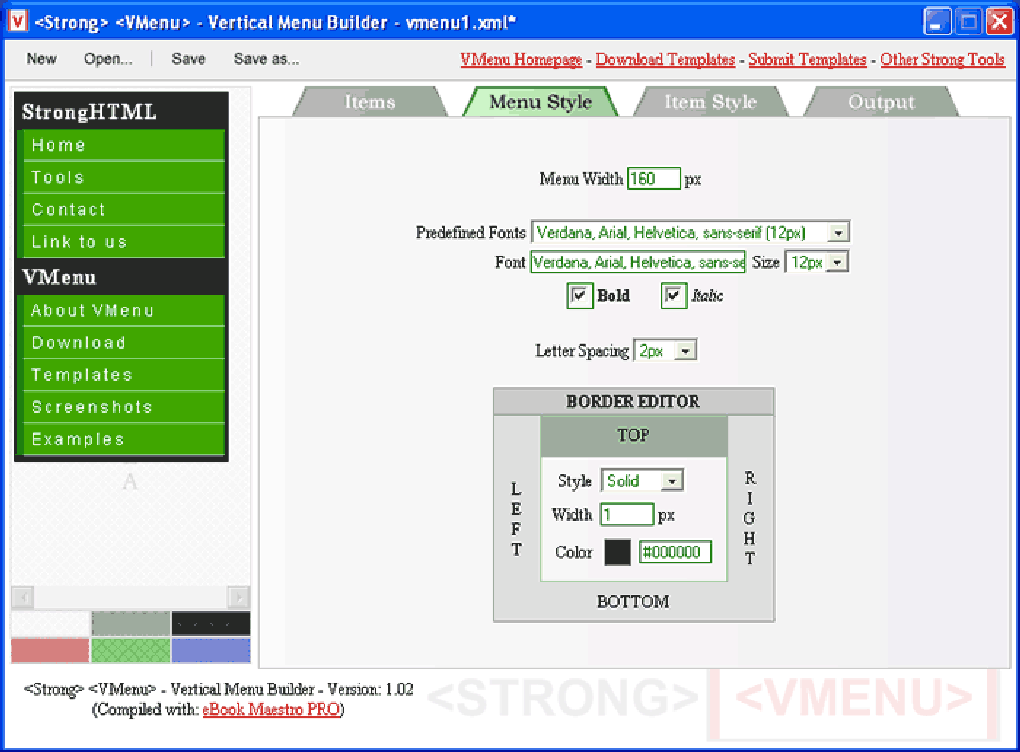Save the current menu using Save
Screen dimensions: 1020x752
188,59
